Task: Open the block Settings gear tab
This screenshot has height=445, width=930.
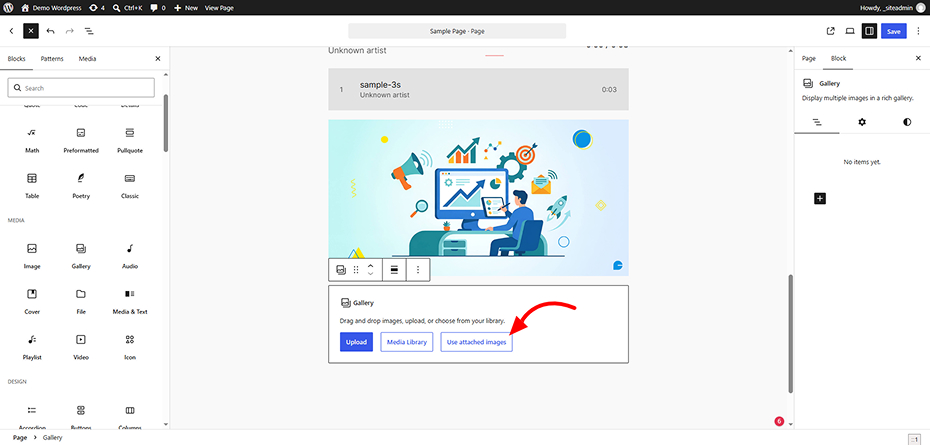Action: (x=862, y=122)
